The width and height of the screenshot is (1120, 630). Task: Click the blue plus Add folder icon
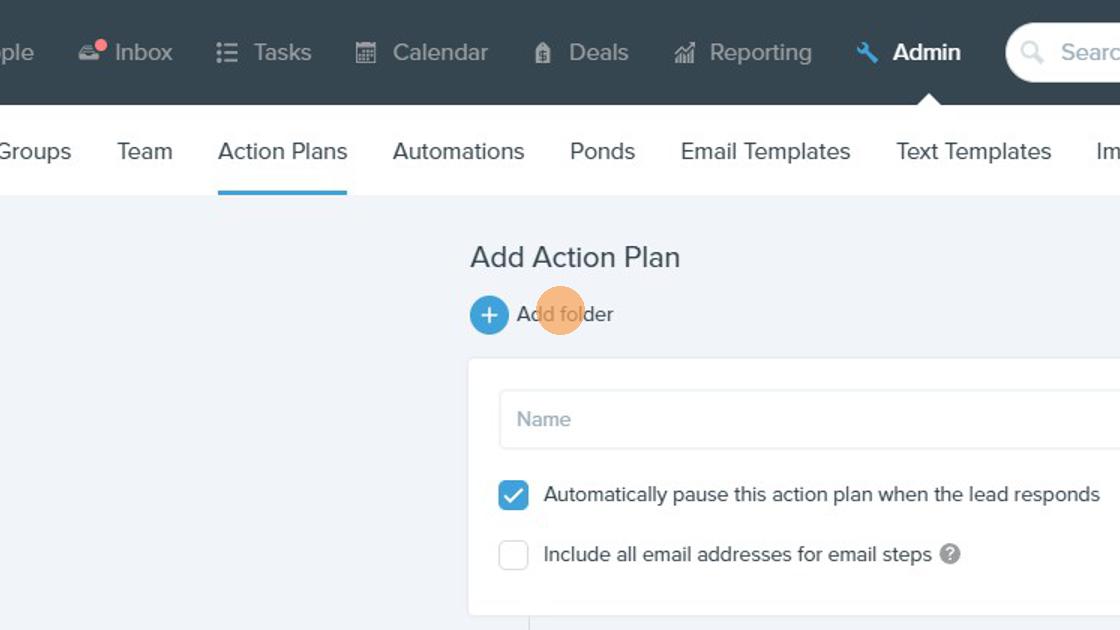point(489,315)
